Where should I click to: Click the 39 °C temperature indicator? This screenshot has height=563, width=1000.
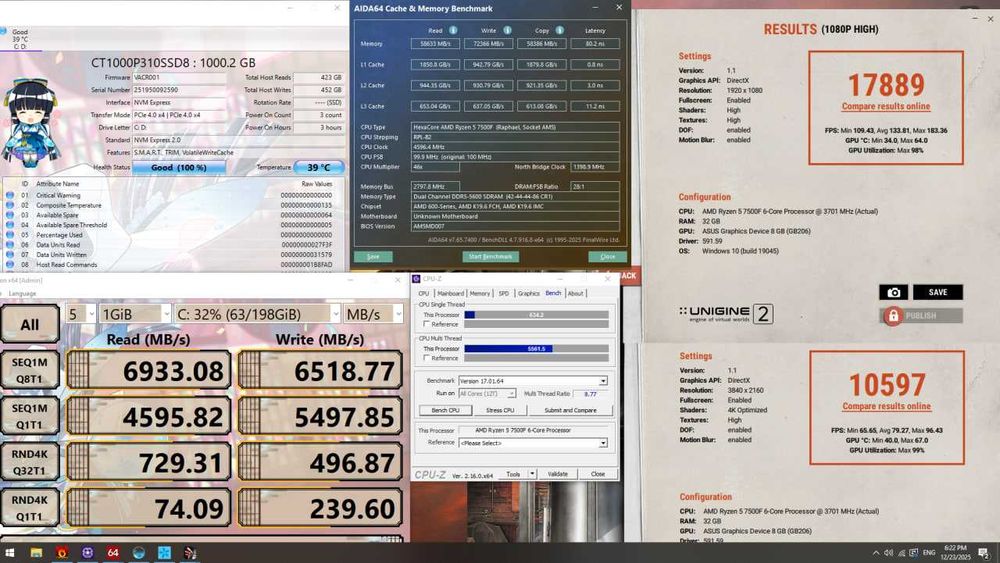click(319, 167)
